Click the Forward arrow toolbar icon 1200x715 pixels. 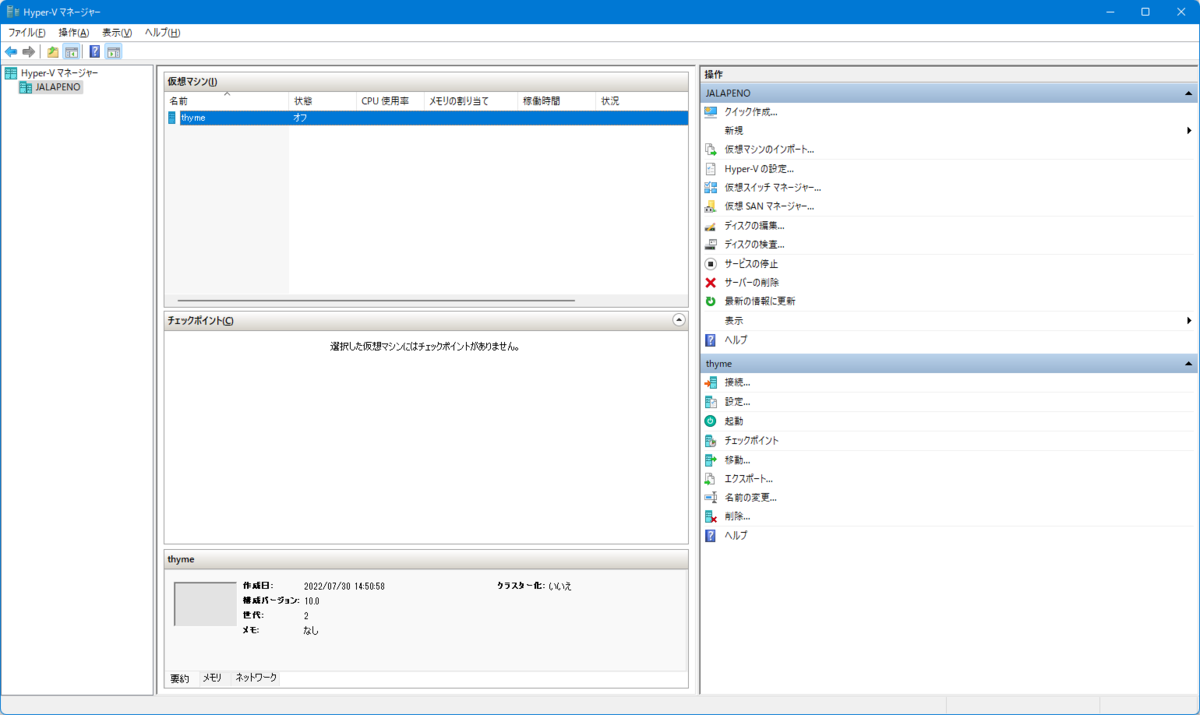click(x=29, y=51)
